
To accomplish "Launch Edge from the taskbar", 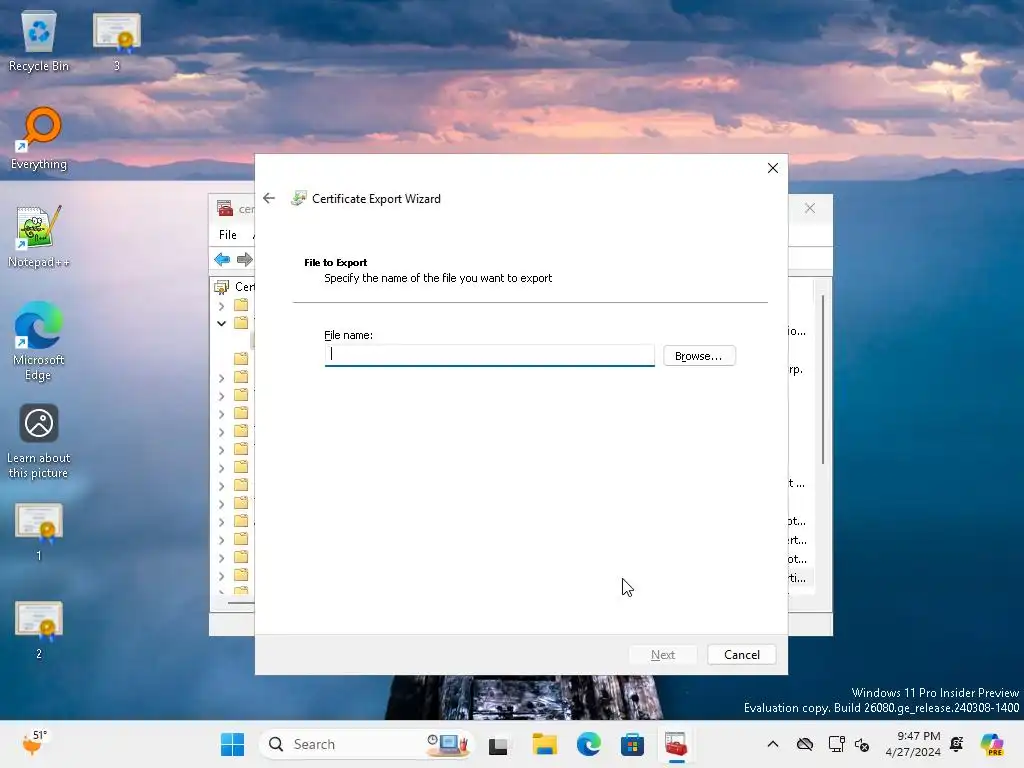I will (588, 744).
